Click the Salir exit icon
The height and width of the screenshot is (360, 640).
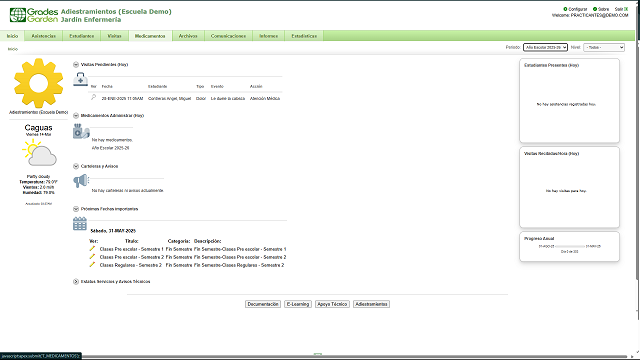click(x=626, y=9)
